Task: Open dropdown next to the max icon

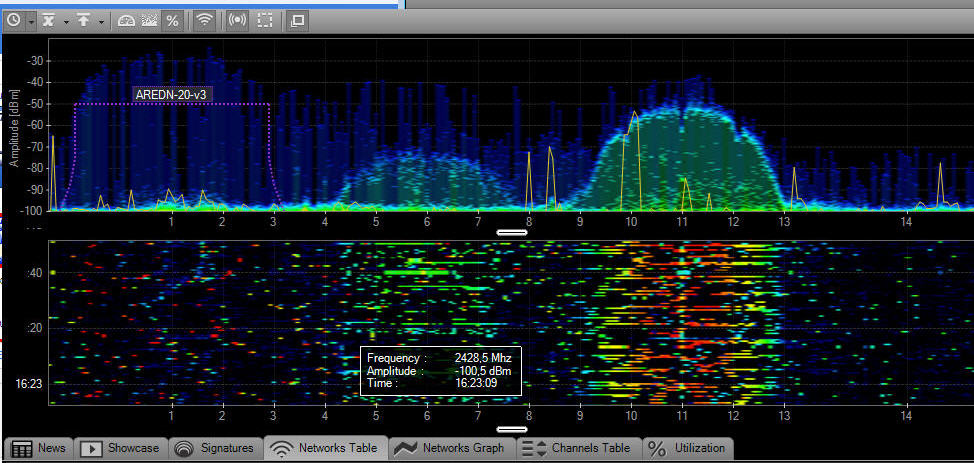Action: point(101,21)
